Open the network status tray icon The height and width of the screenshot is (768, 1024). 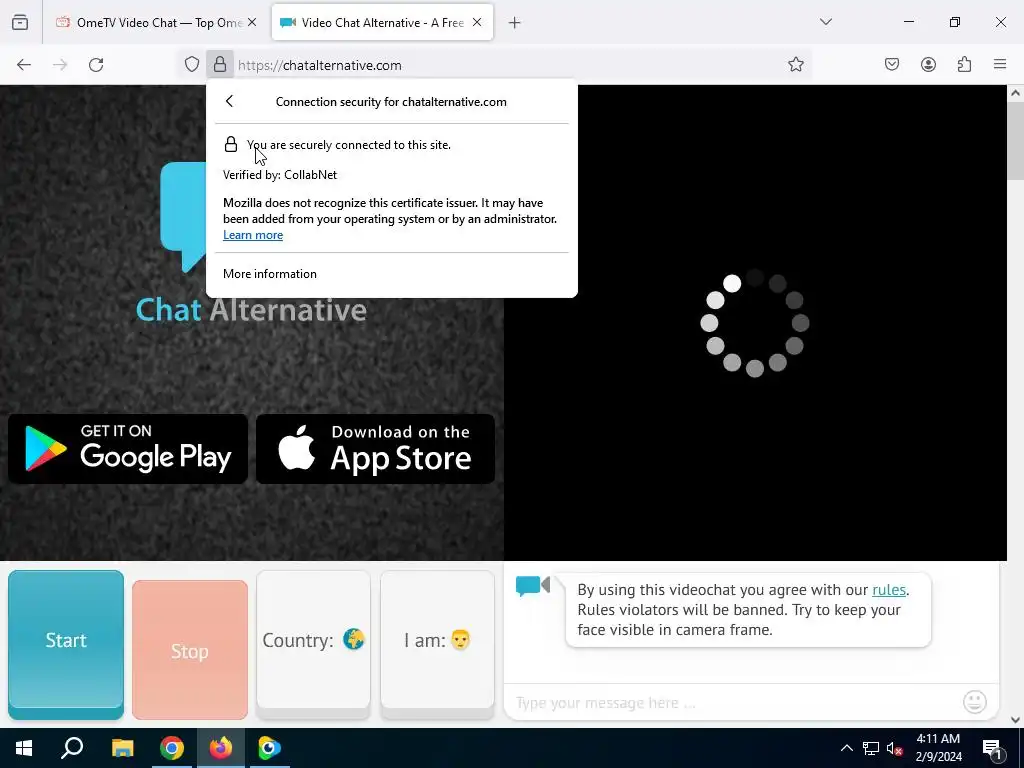pyautogui.click(x=871, y=748)
